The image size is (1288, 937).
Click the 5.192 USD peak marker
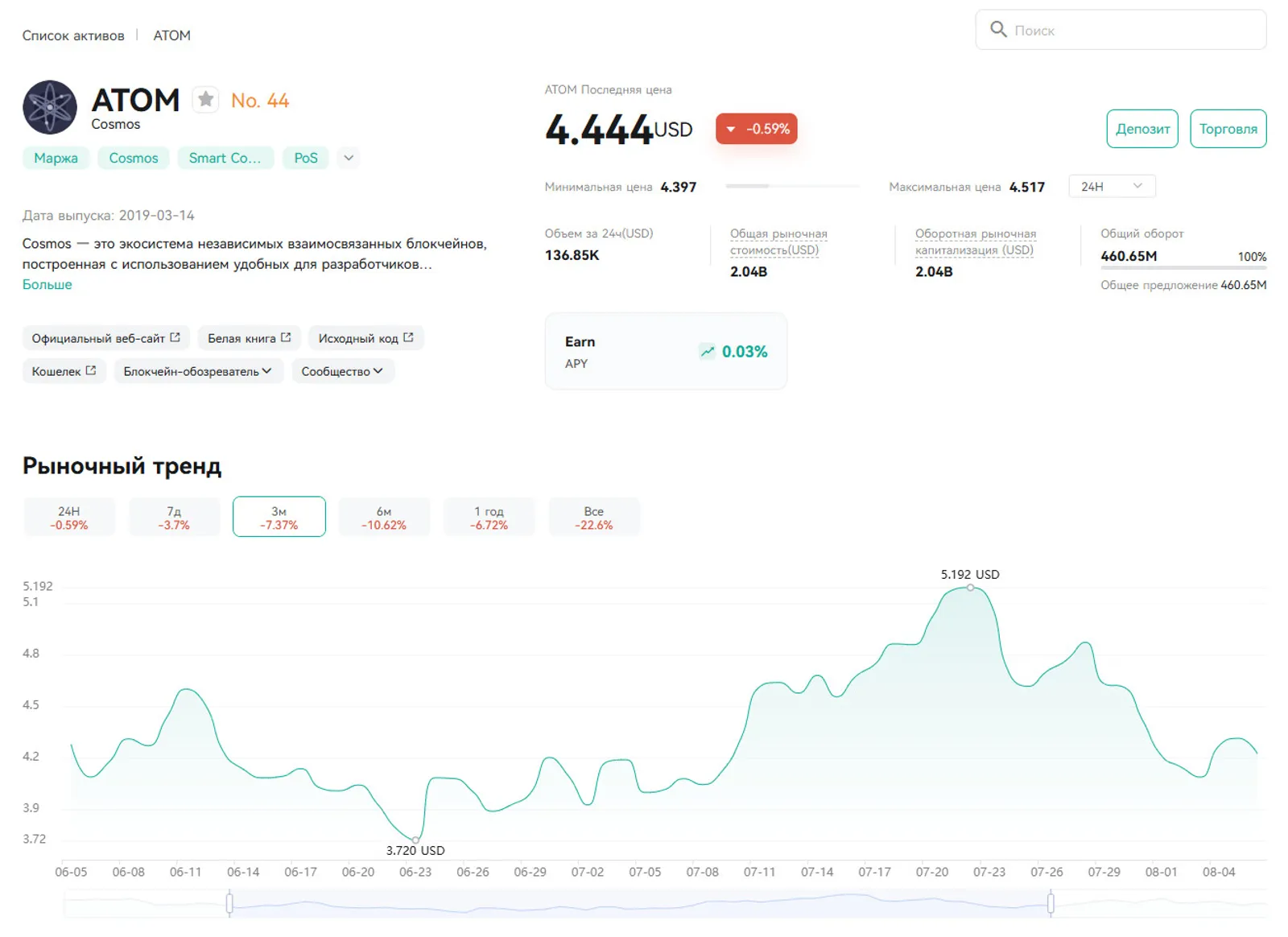point(970,588)
